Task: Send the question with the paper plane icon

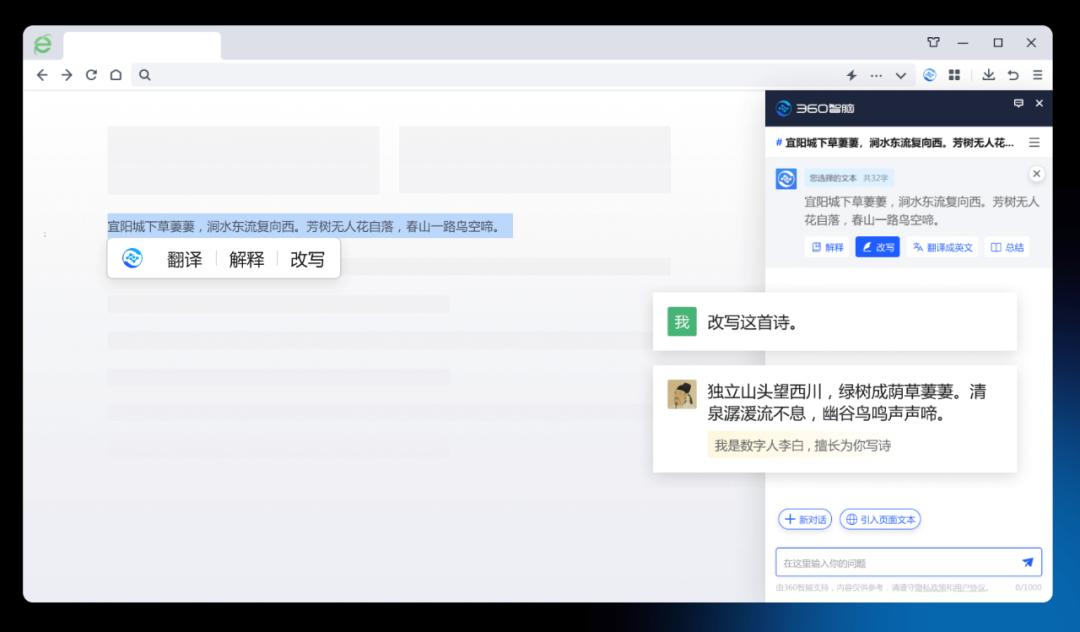Action: click(x=1027, y=562)
